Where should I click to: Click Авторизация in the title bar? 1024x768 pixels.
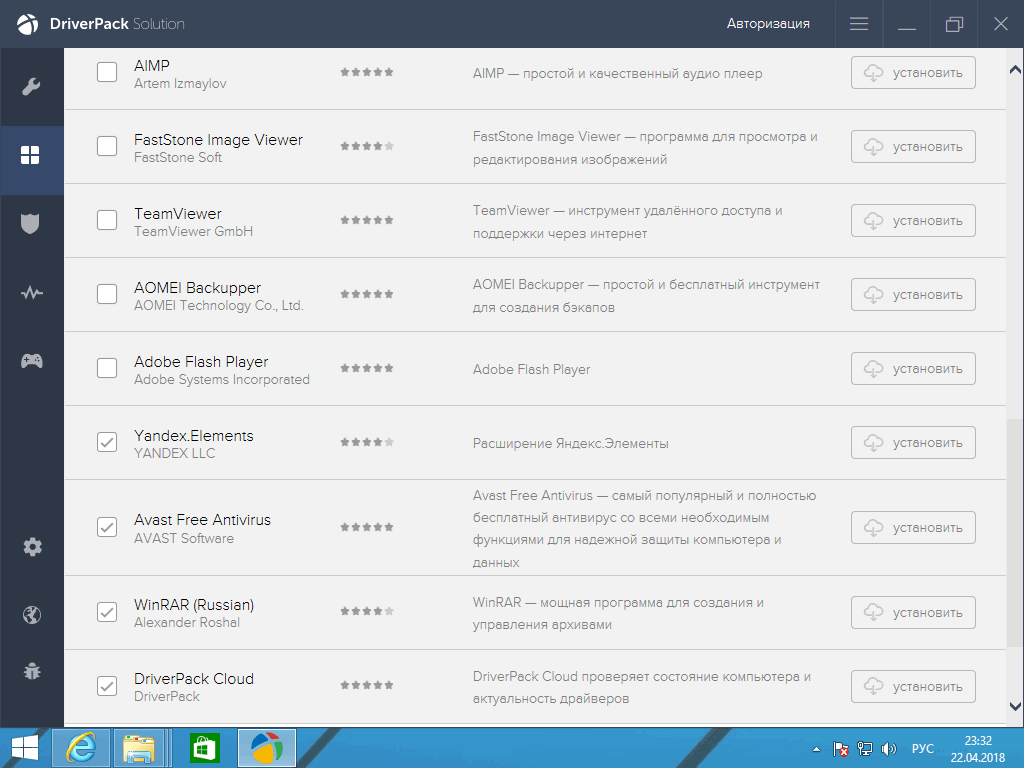pos(768,24)
